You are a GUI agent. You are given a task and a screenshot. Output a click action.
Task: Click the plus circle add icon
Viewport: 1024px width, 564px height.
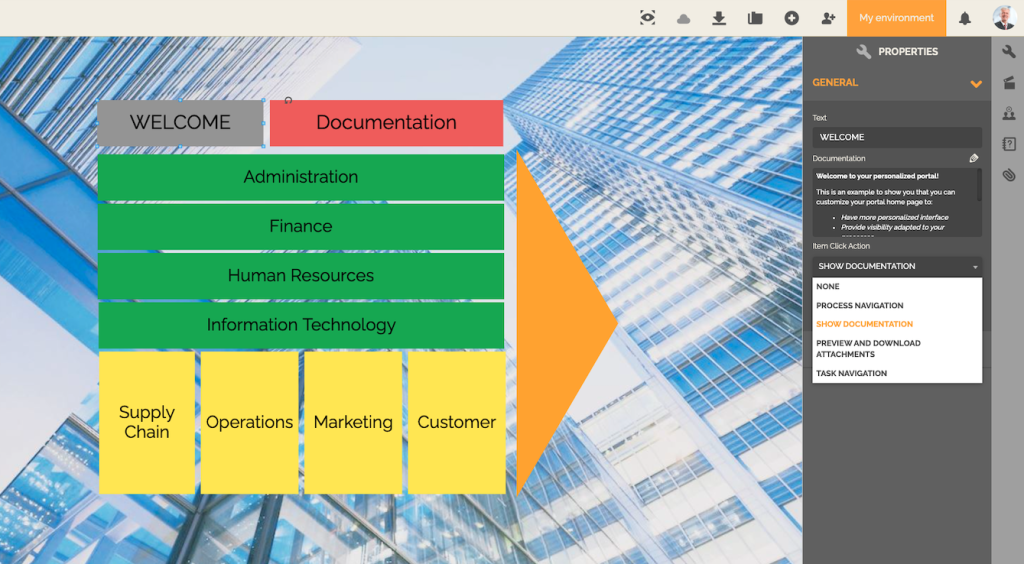click(x=791, y=18)
